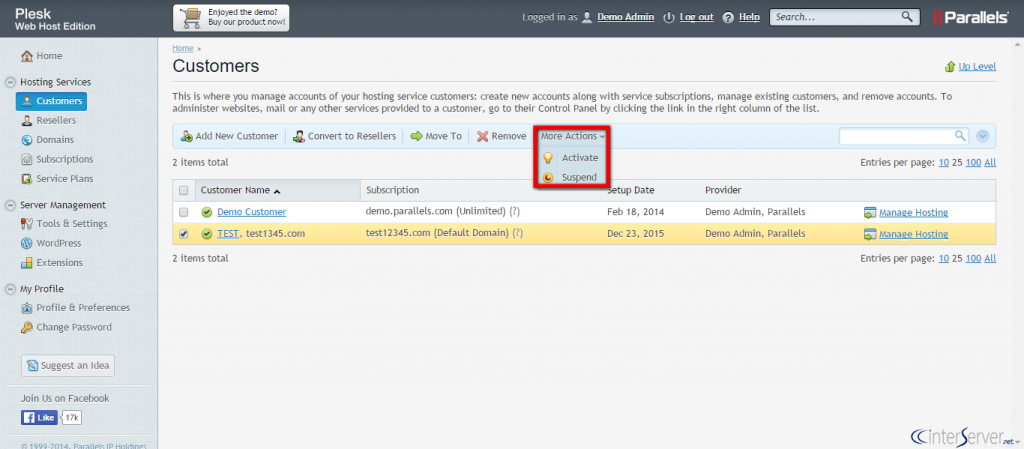The width and height of the screenshot is (1024, 449).
Task: Click the magnifier in header search box
Action: 907,17
